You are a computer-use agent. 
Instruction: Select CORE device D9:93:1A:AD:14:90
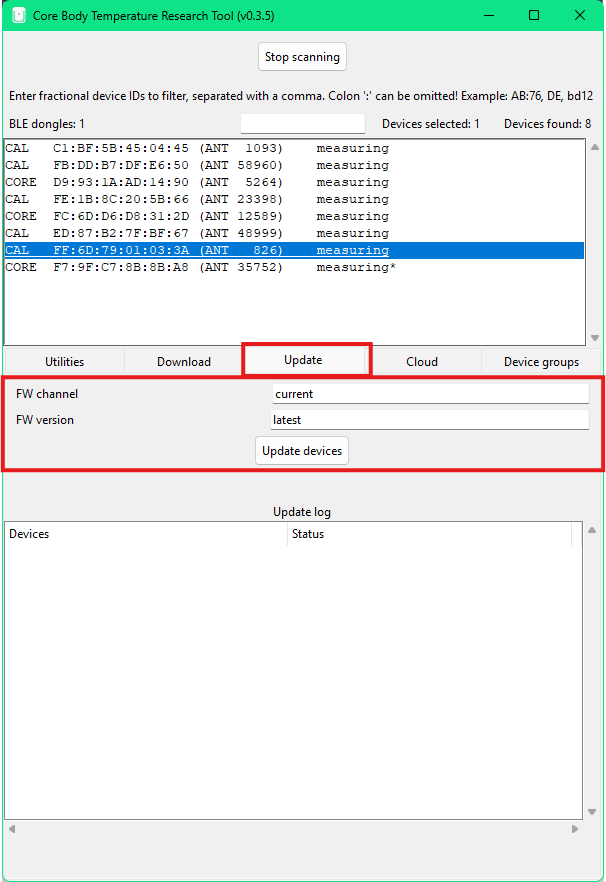294,182
